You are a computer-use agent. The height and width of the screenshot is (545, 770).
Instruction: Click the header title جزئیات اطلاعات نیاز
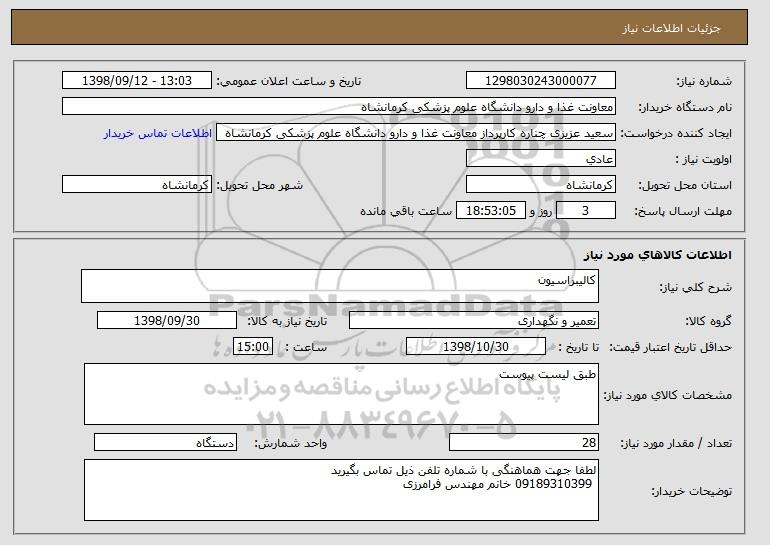(671, 28)
